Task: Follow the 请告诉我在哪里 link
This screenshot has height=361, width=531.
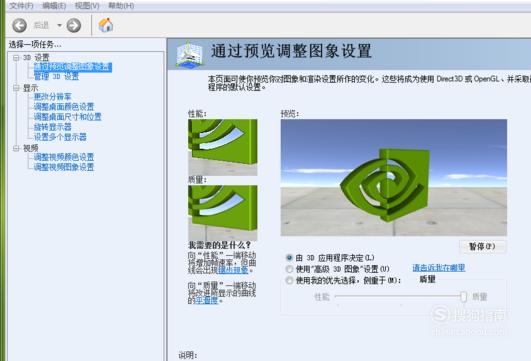Action: tap(439, 268)
